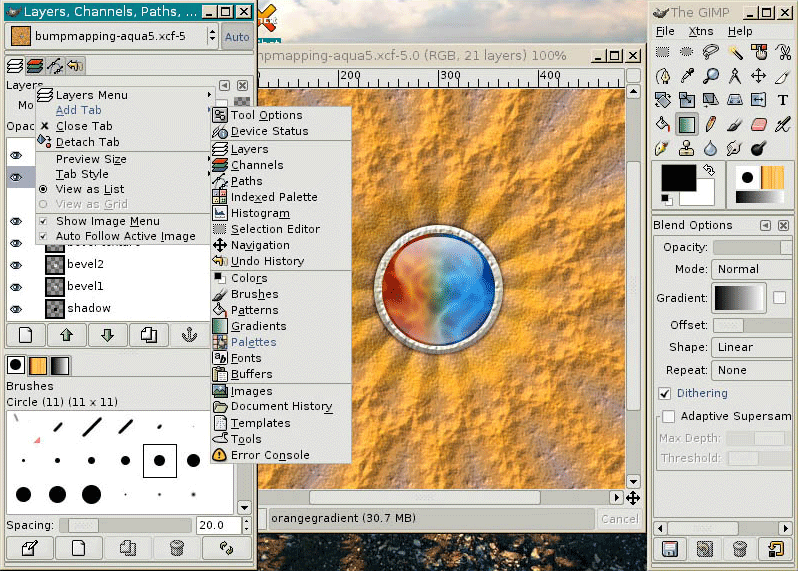
Task: Create a new layer with the blank page button
Action: pos(27,336)
